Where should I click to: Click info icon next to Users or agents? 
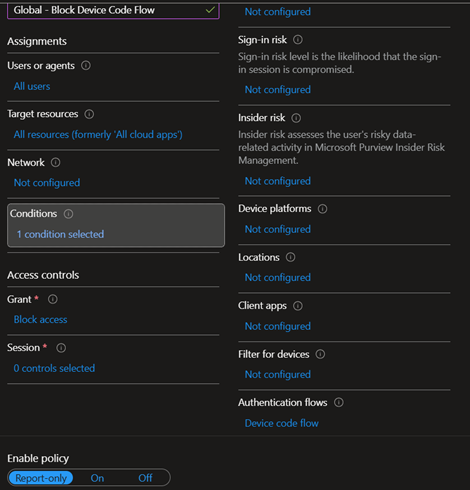pos(86,65)
